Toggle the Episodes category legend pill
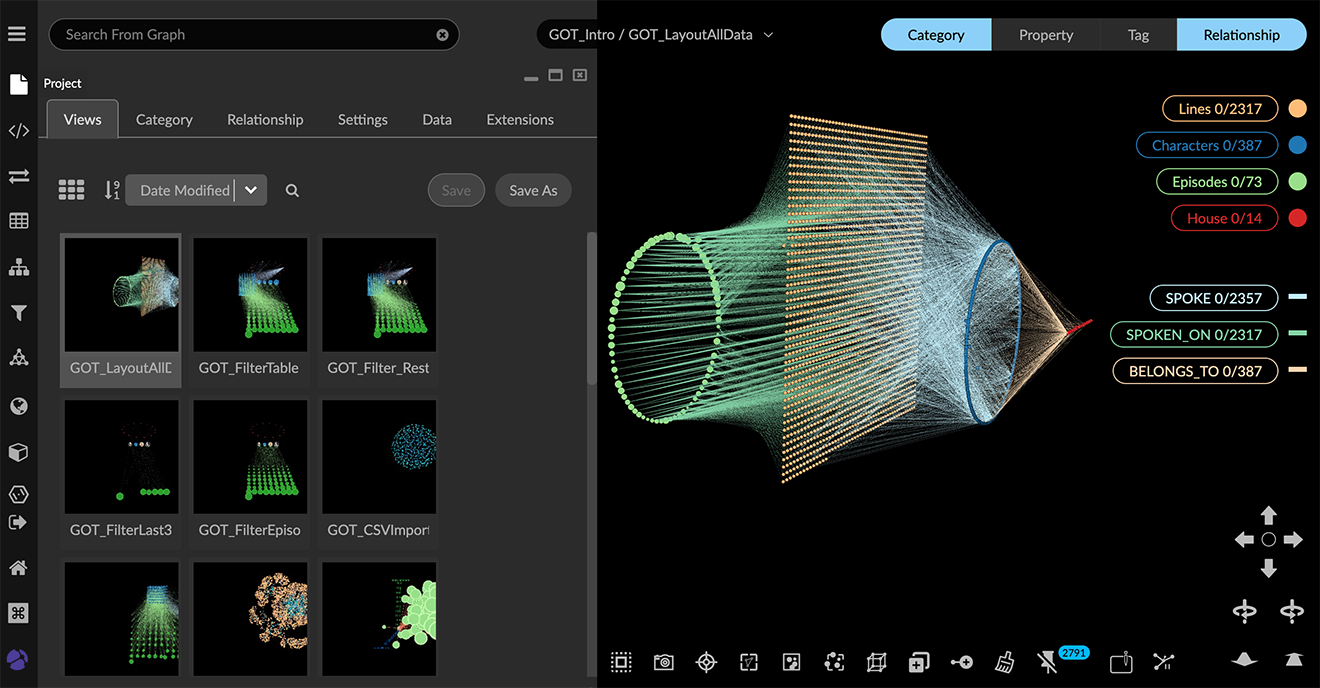Viewport: 1320px width, 688px height. [1216, 182]
